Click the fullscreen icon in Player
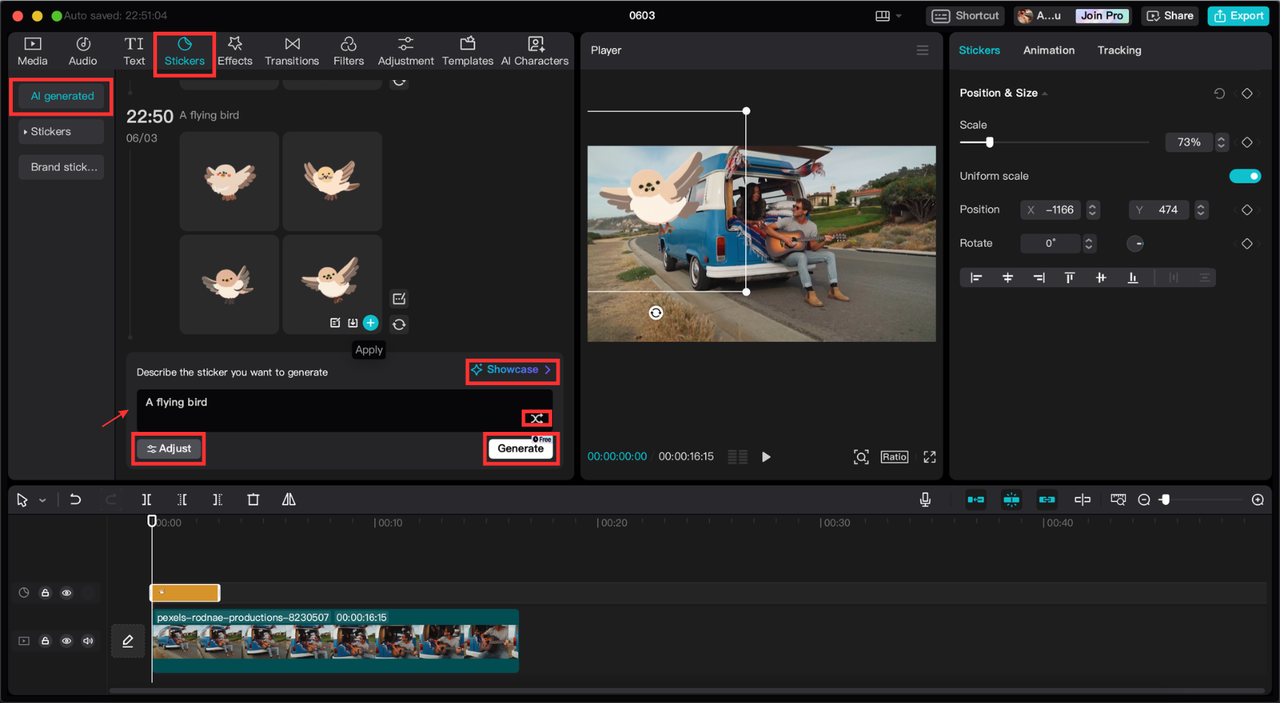The height and width of the screenshot is (703, 1280). [x=929, y=457]
